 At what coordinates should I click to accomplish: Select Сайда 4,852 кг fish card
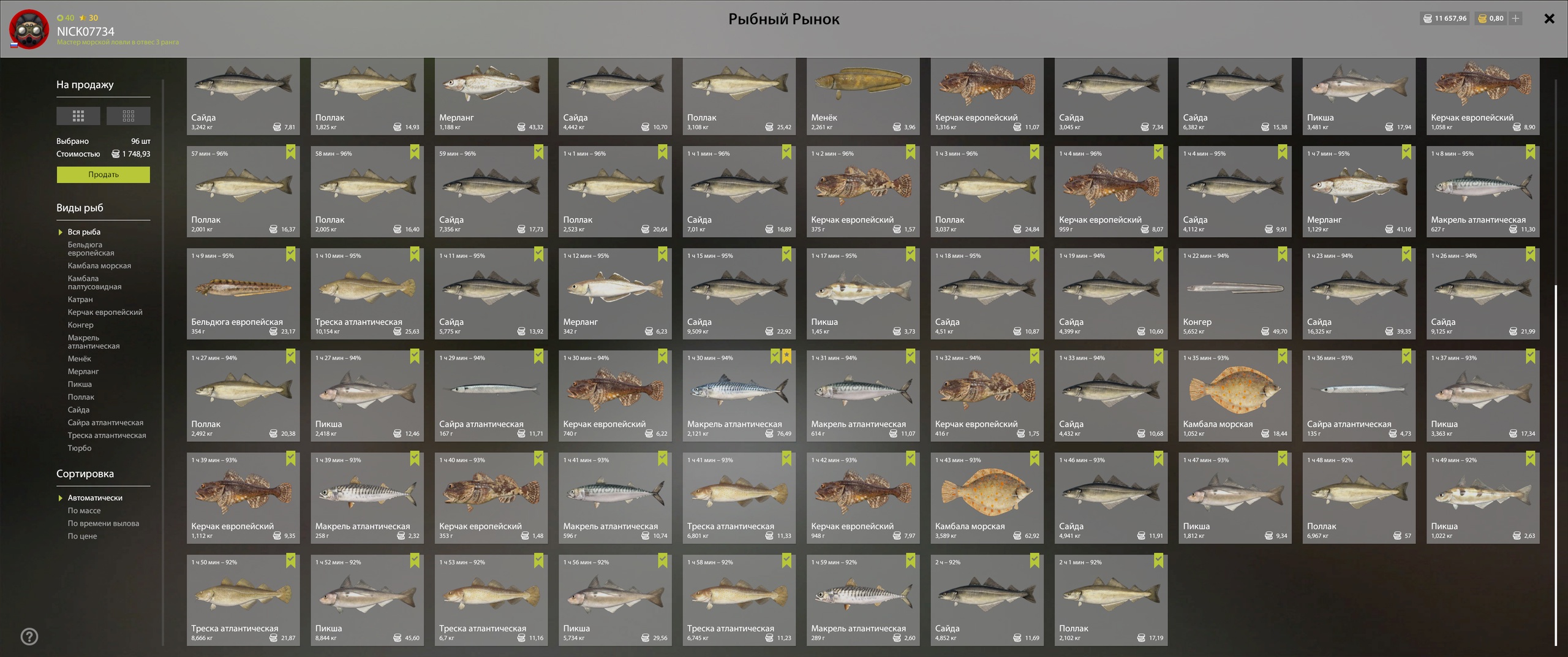pos(987,599)
